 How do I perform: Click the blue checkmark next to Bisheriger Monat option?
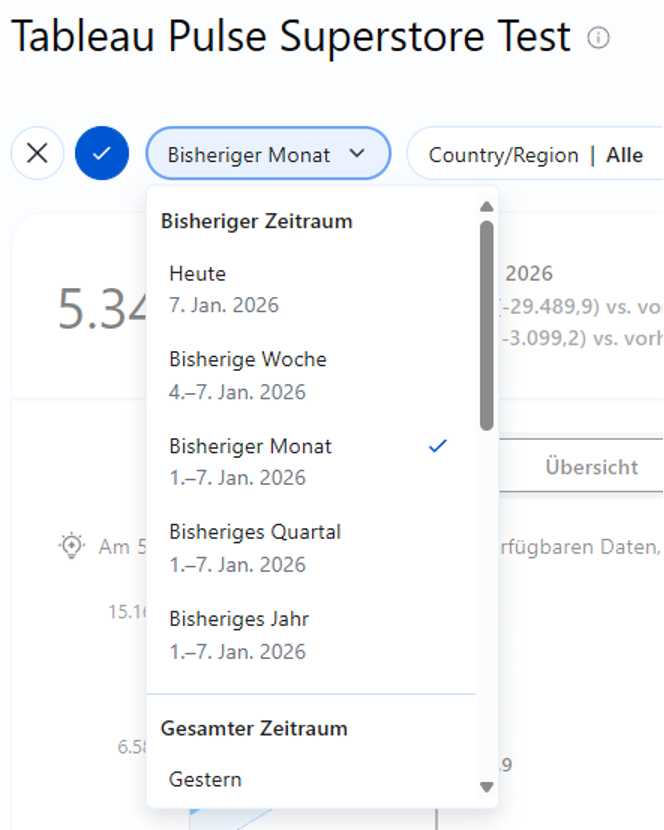click(437, 446)
